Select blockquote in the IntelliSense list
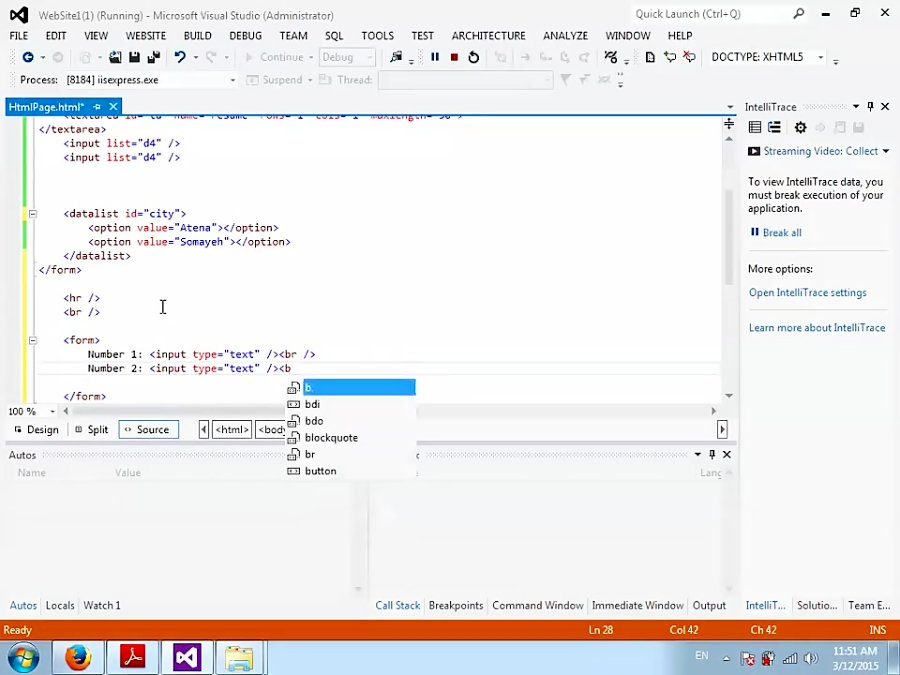Viewport: 900px width, 675px height. [x=351, y=438]
